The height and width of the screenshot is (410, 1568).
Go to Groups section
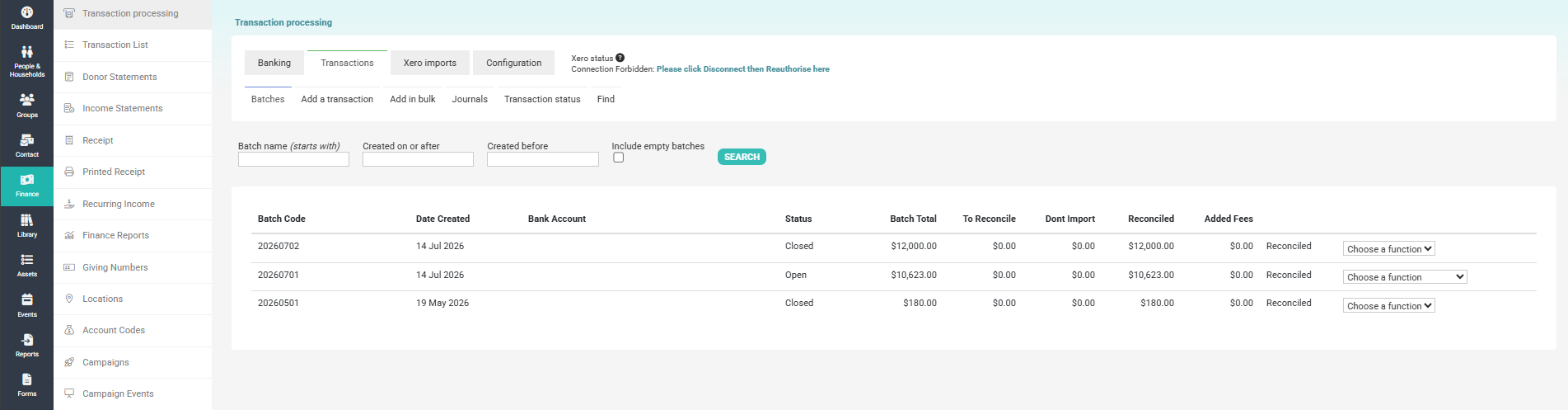[x=26, y=106]
